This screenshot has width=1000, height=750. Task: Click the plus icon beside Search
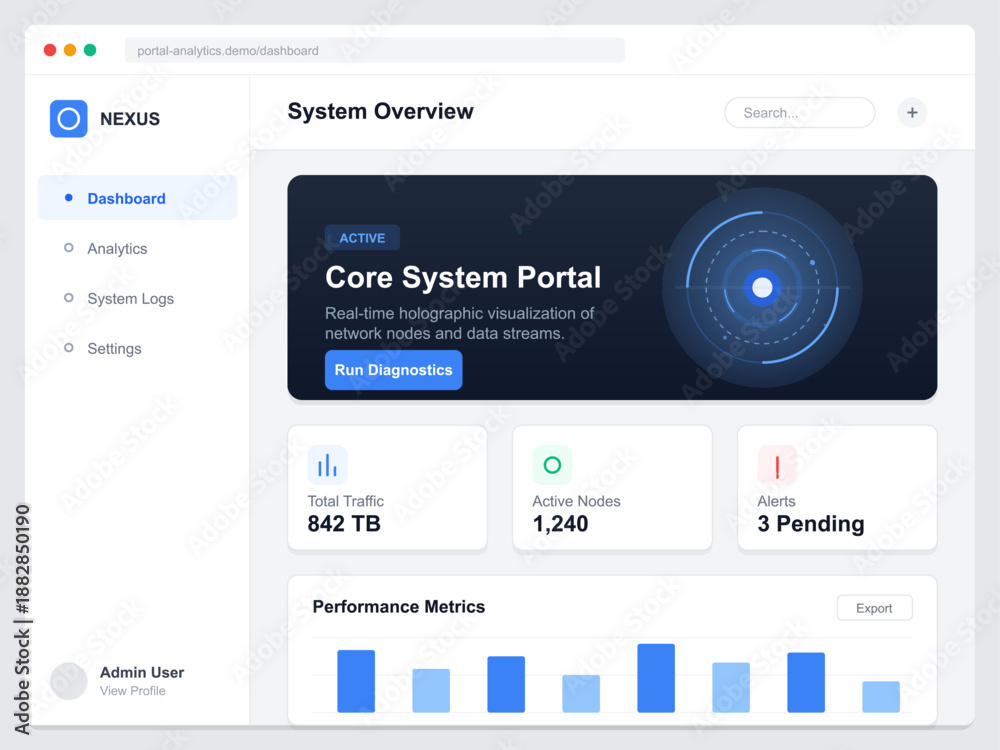pyautogui.click(x=912, y=113)
